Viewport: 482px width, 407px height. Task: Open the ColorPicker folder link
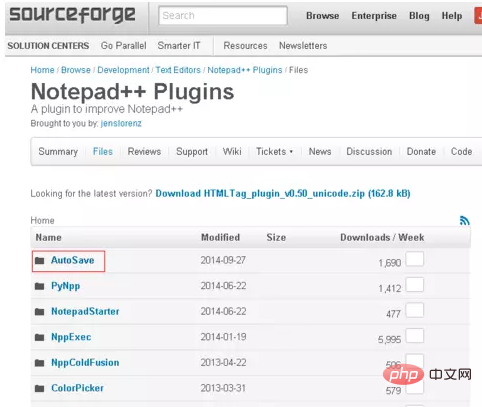(x=77, y=388)
